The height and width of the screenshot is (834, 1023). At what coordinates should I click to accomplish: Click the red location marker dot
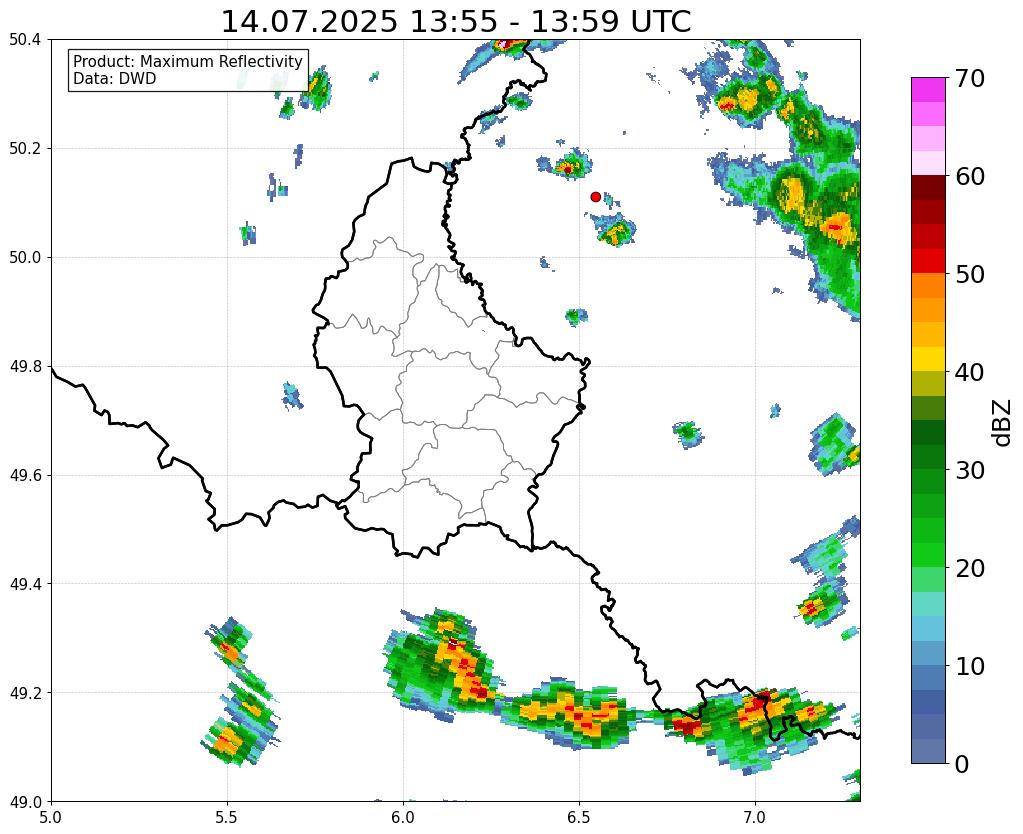[595, 197]
